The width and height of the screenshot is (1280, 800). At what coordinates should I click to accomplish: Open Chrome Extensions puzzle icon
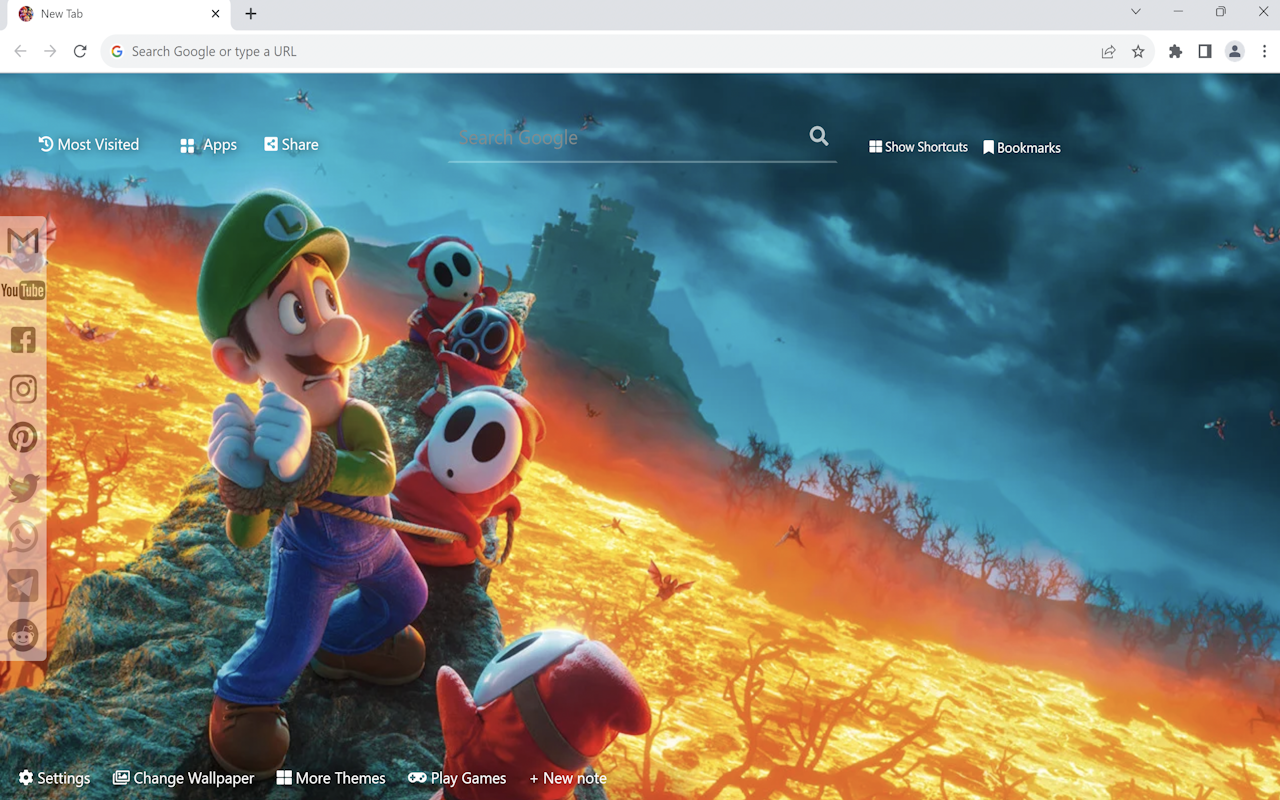(1175, 52)
